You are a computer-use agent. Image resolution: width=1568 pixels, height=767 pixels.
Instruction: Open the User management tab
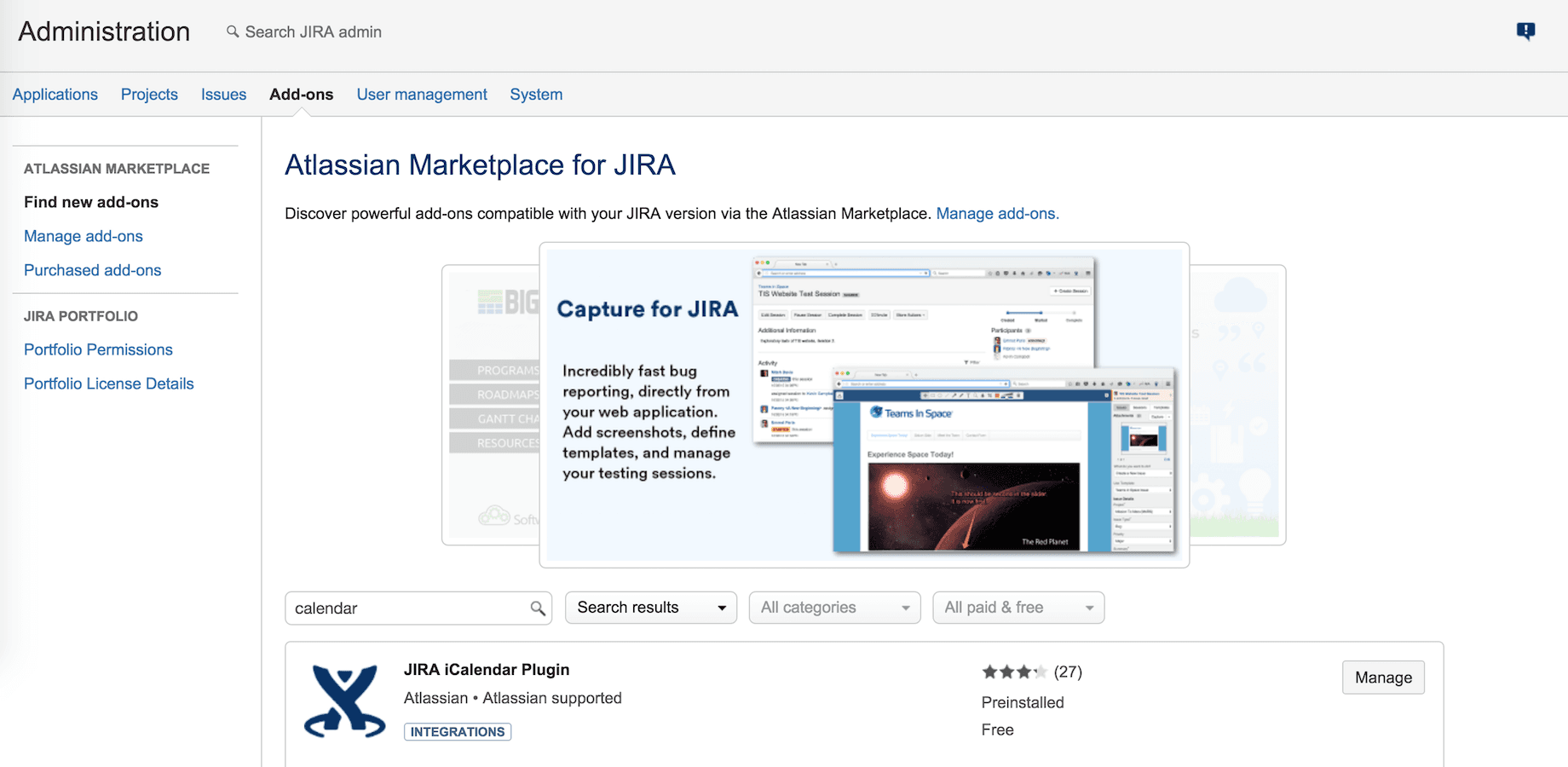(x=422, y=95)
